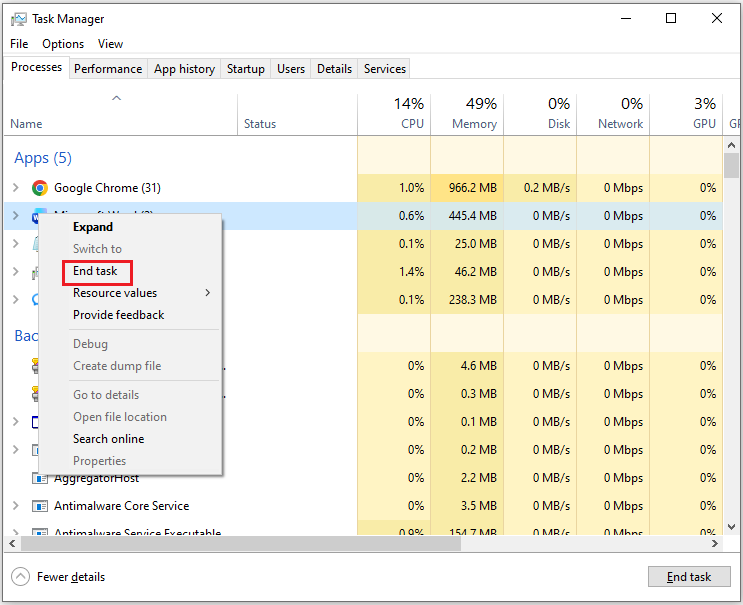Click the horizontal scrollbar left arrow

coord(12,544)
